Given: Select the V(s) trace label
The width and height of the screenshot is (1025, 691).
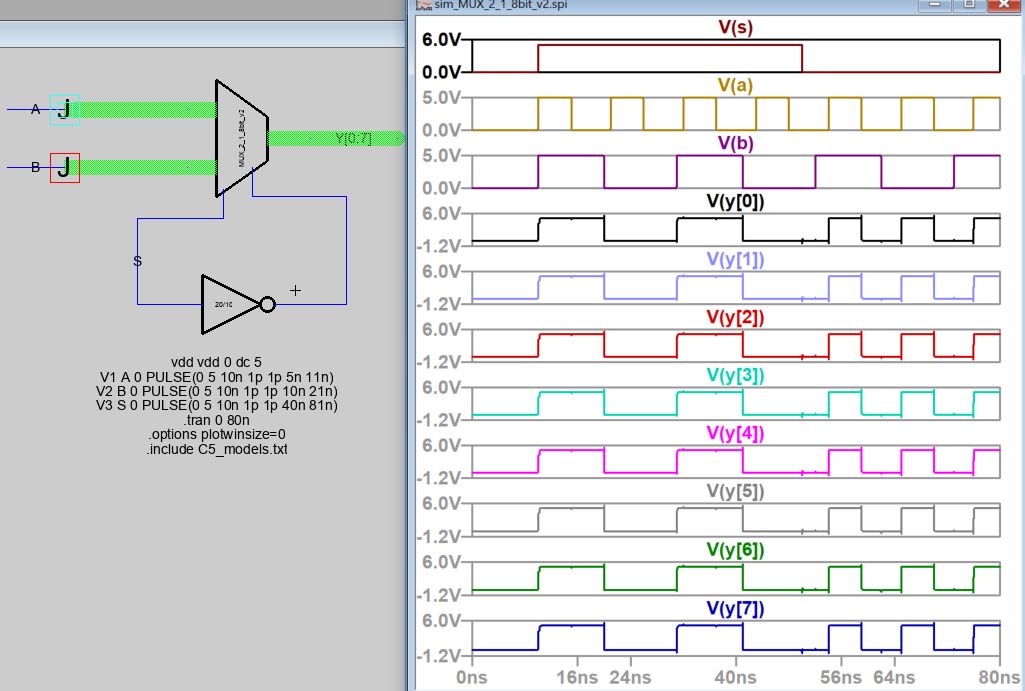Looking at the screenshot, I should pyautogui.click(x=735, y=28).
